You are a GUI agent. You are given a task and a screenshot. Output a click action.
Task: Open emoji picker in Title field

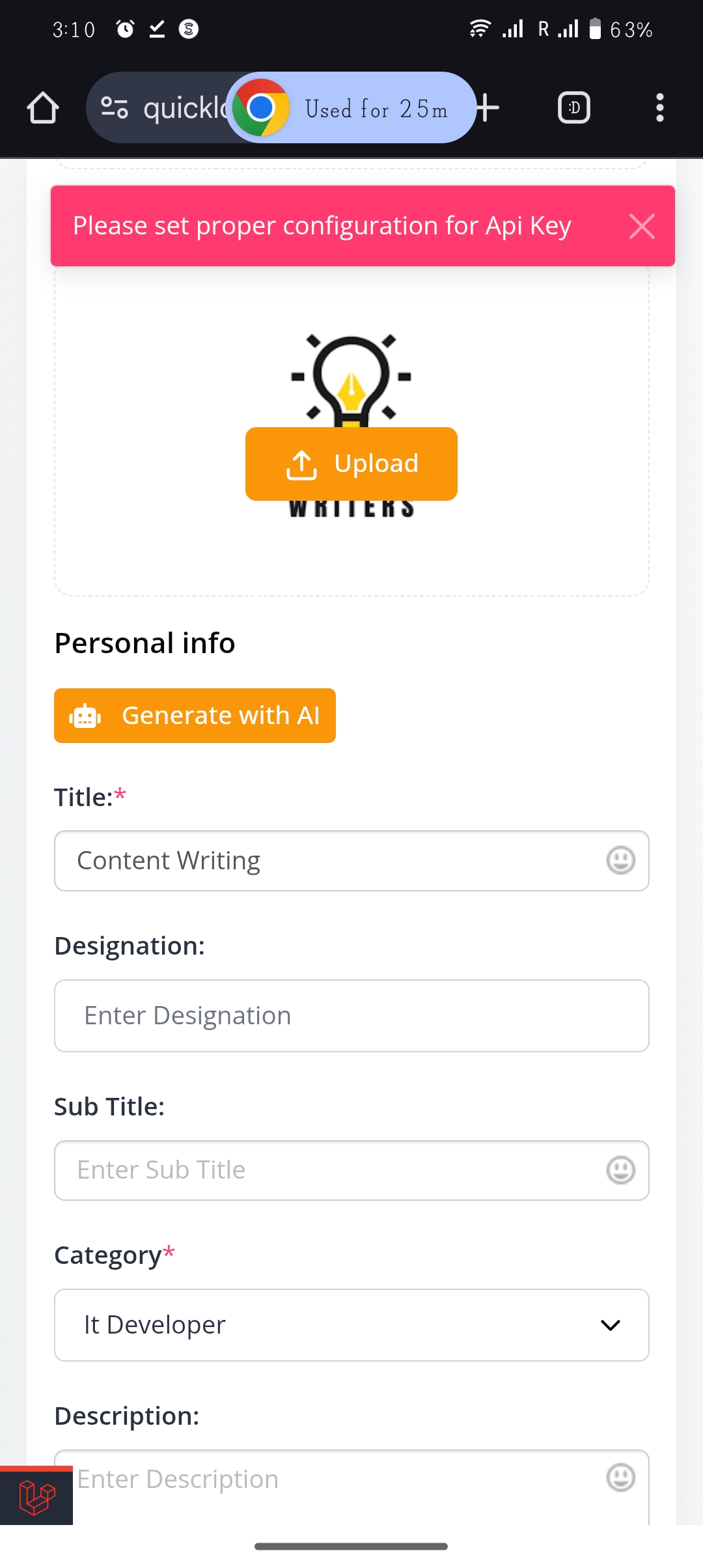coord(620,860)
